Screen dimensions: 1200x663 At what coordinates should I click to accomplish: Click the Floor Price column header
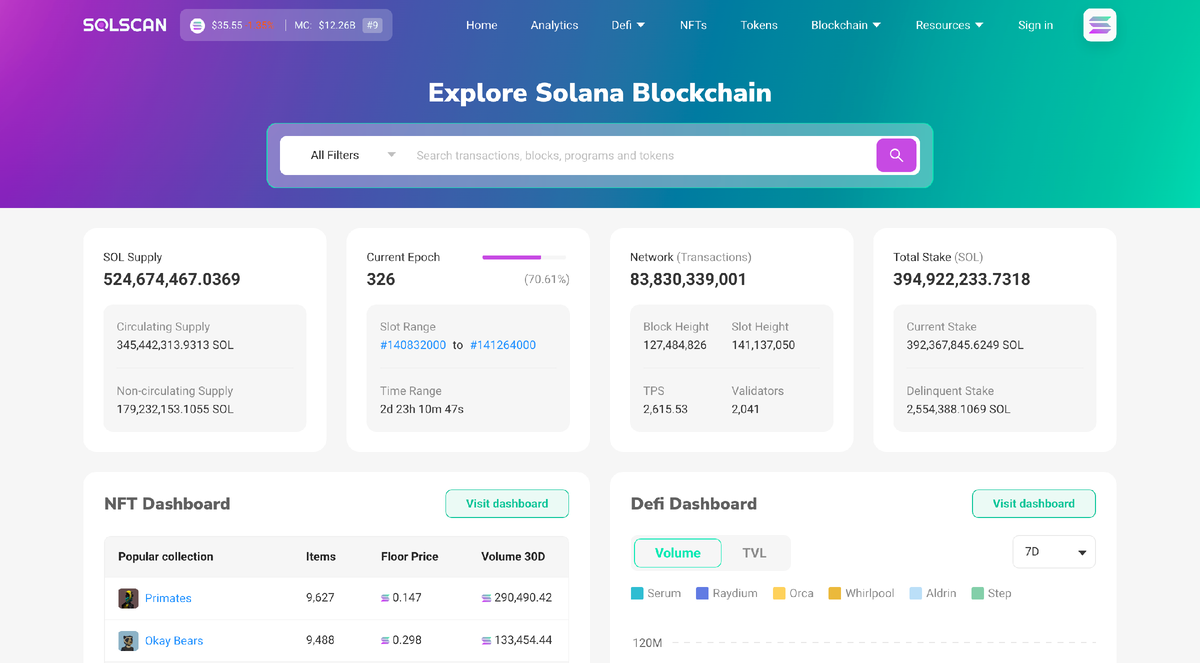coord(410,557)
